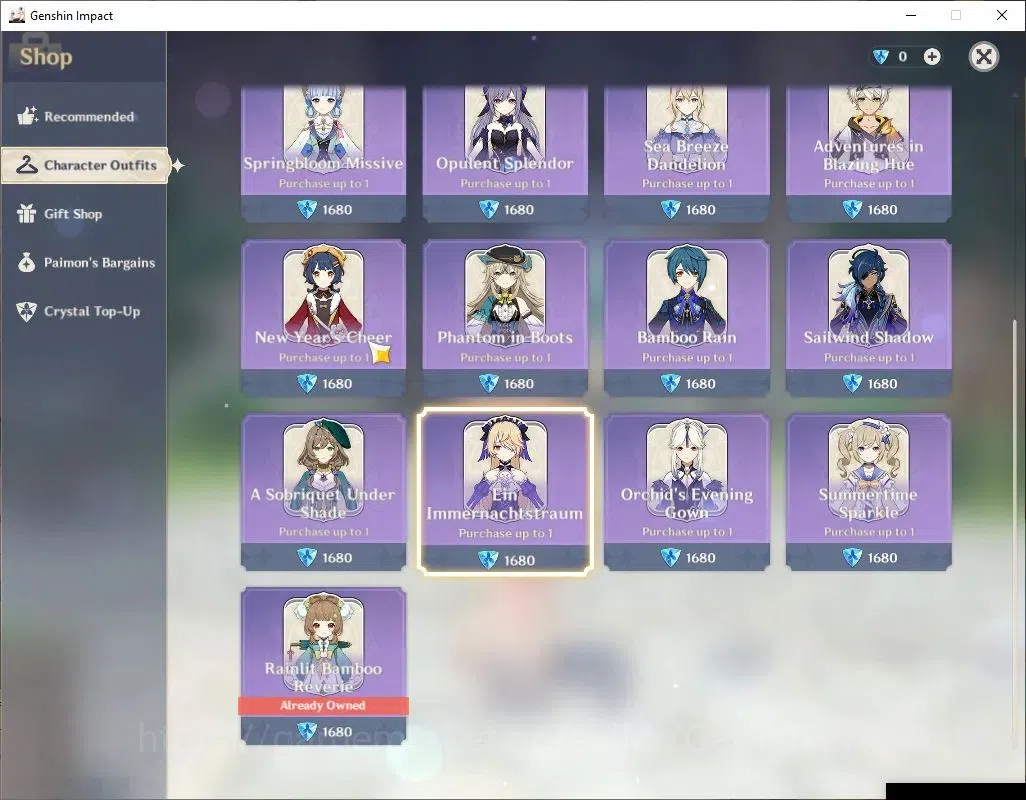Choose the Bamboo Rain outfit card
The height and width of the screenshot is (800, 1026).
coord(686,318)
